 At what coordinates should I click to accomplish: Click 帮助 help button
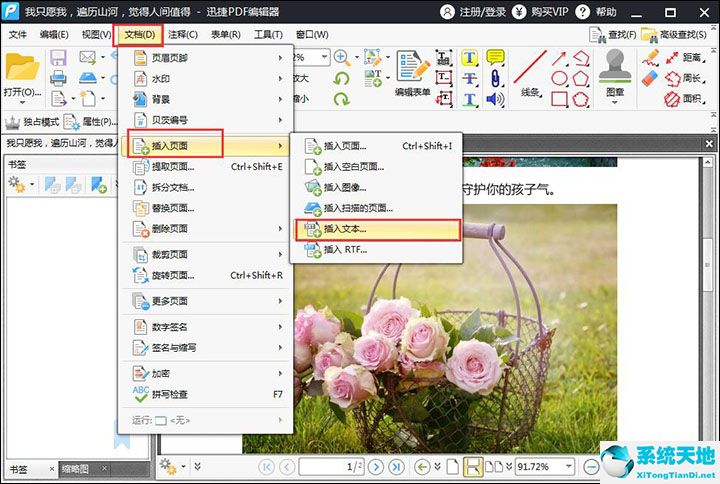pos(596,12)
